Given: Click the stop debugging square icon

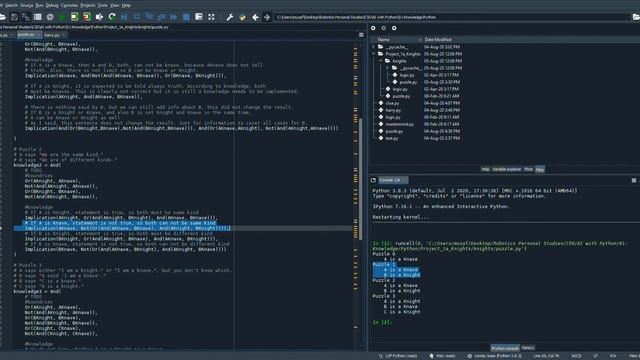Looking at the screenshot, I should pos(186,17).
